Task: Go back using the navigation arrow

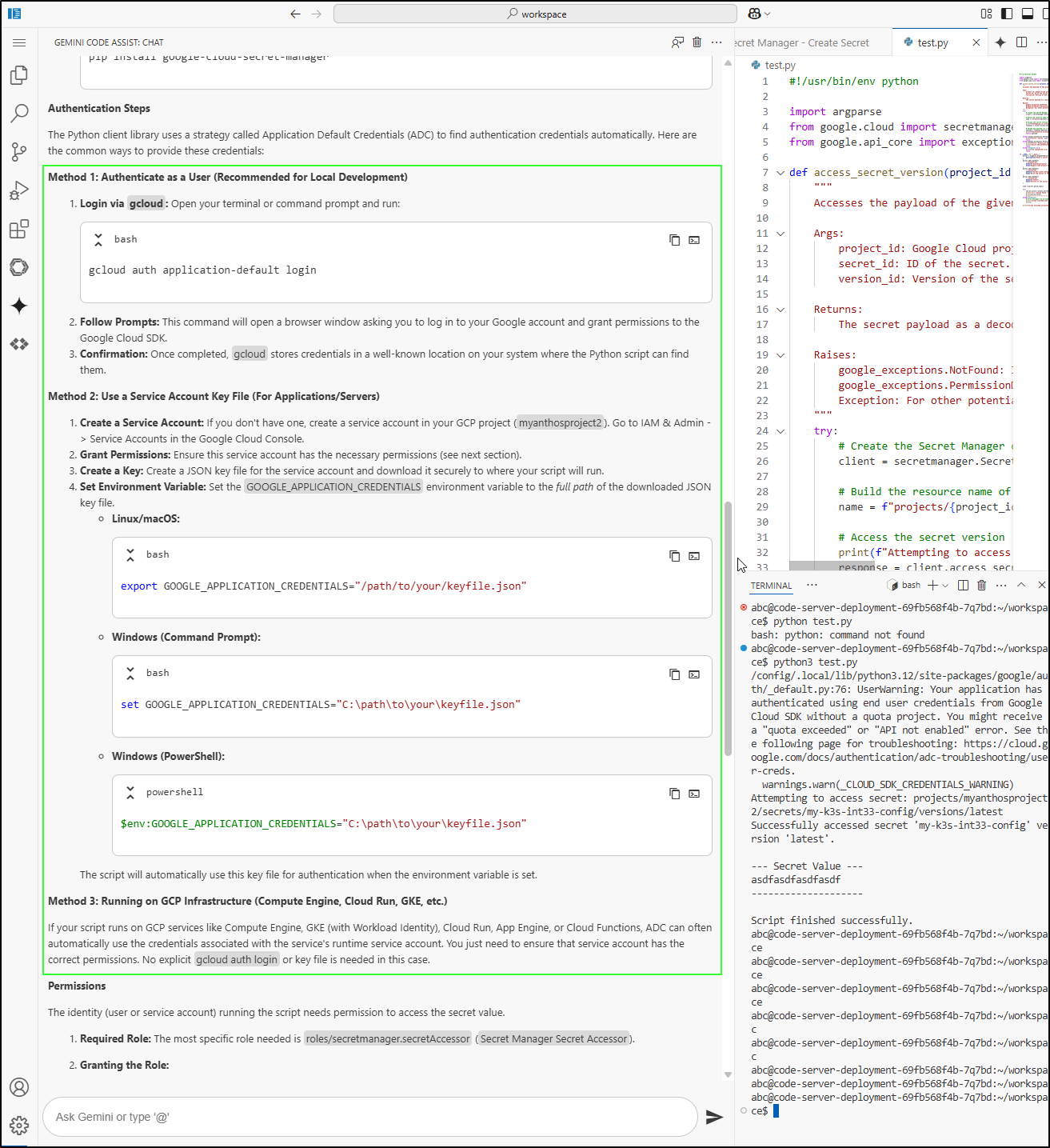Action: 295,14
